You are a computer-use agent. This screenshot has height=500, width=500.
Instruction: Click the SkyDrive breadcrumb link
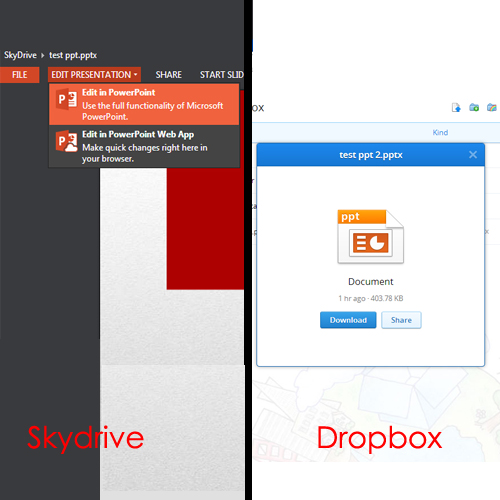pos(20,55)
